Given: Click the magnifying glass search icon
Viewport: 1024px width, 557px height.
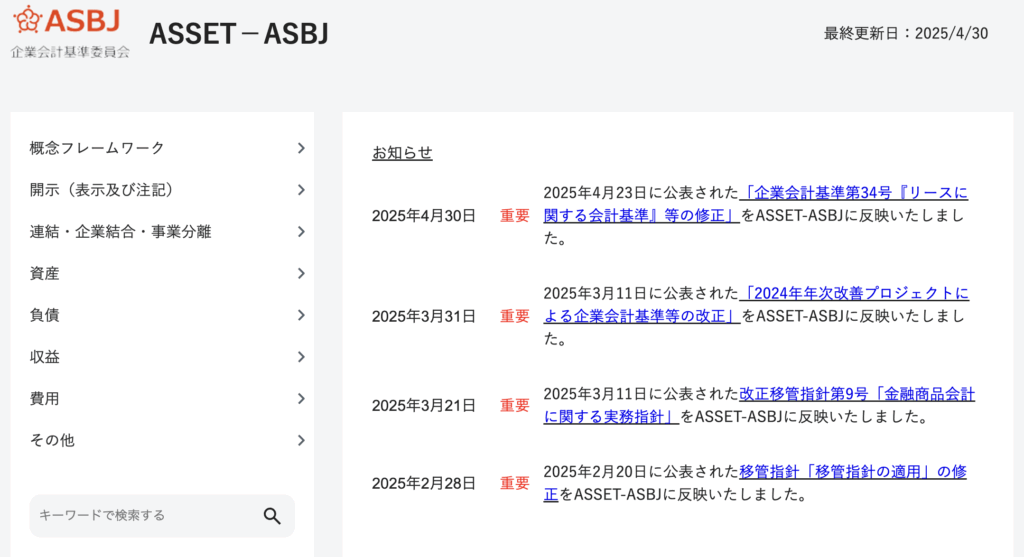Looking at the screenshot, I should [x=272, y=516].
